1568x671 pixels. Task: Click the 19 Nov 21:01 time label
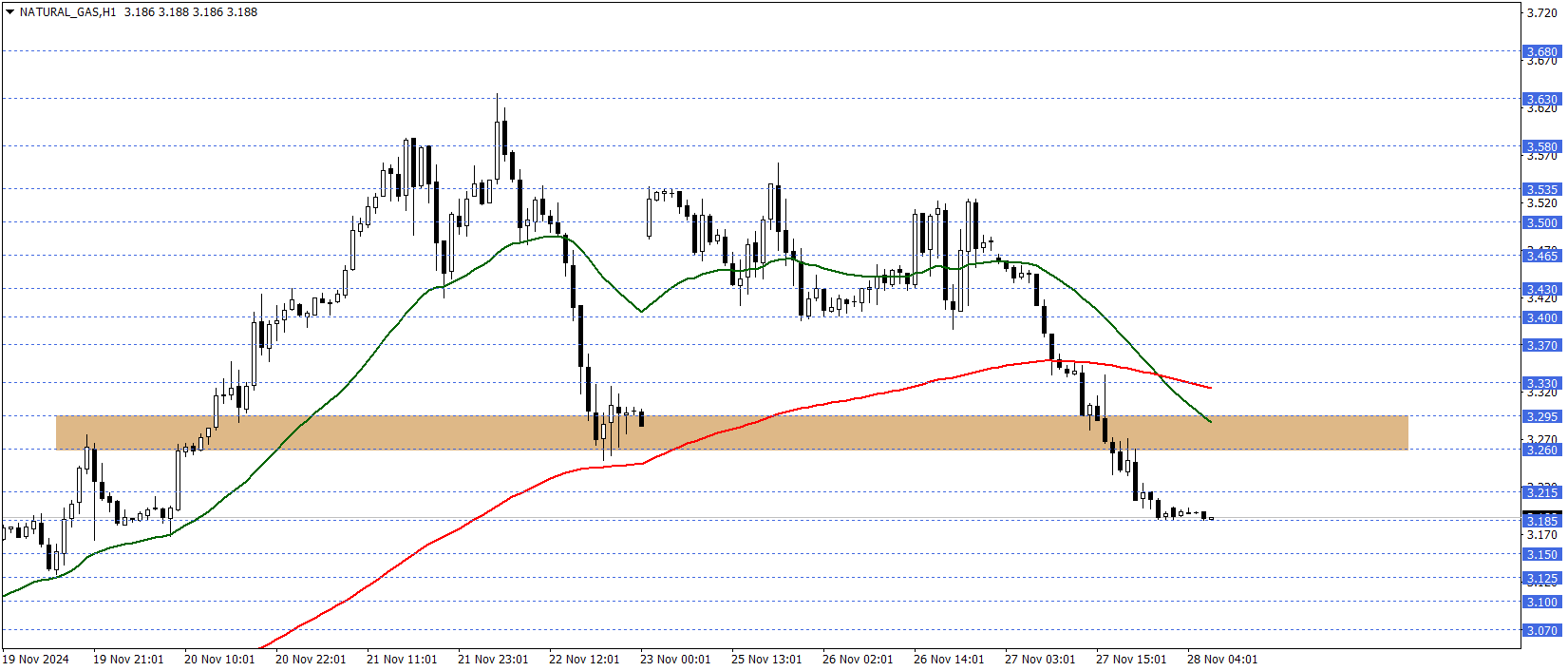(x=128, y=660)
